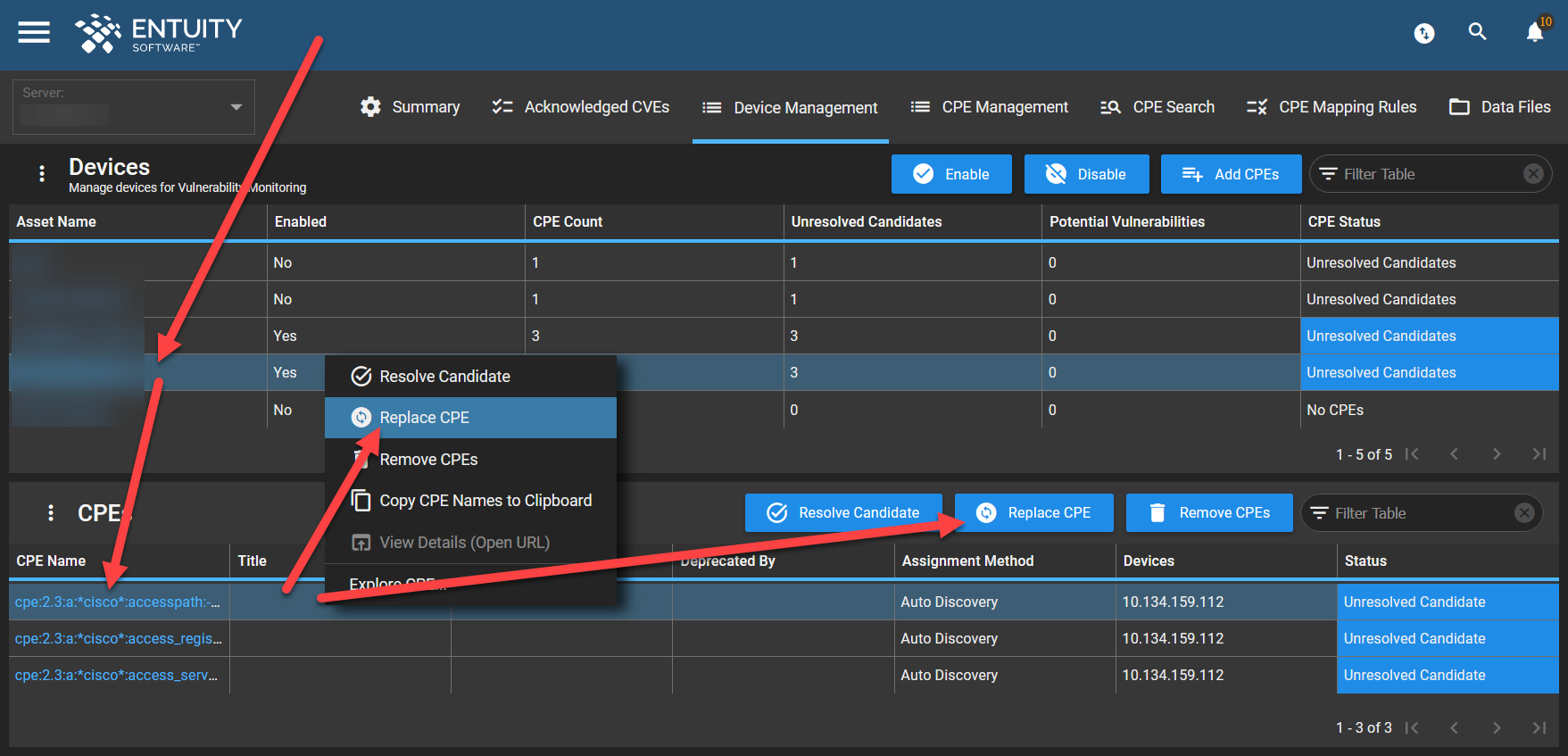1568x756 pixels.
Task: Click the refresh status icon in header
Action: coord(1424,34)
